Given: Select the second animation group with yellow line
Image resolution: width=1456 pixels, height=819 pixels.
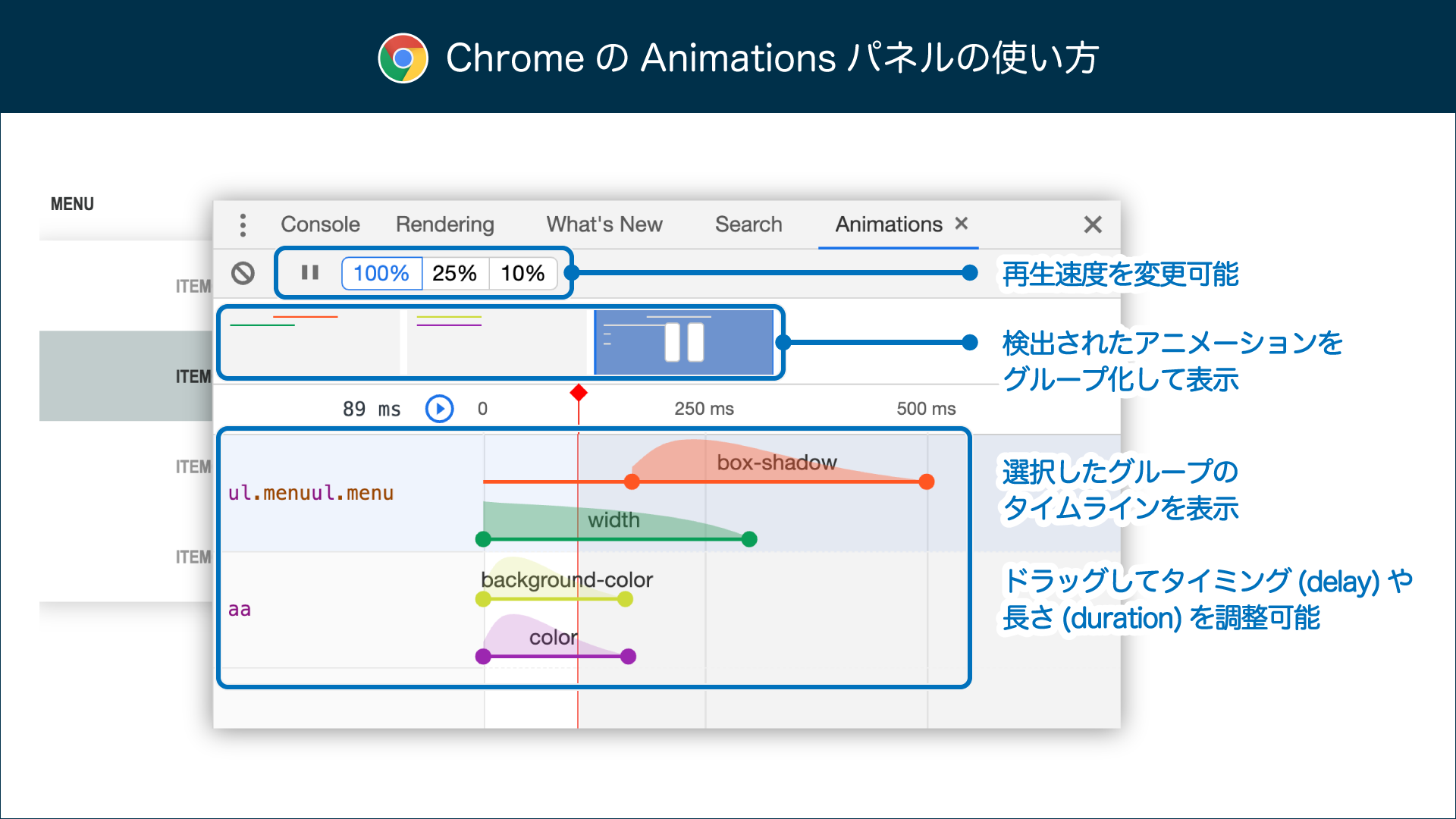Looking at the screenshot, I should (x=498, y=342).
